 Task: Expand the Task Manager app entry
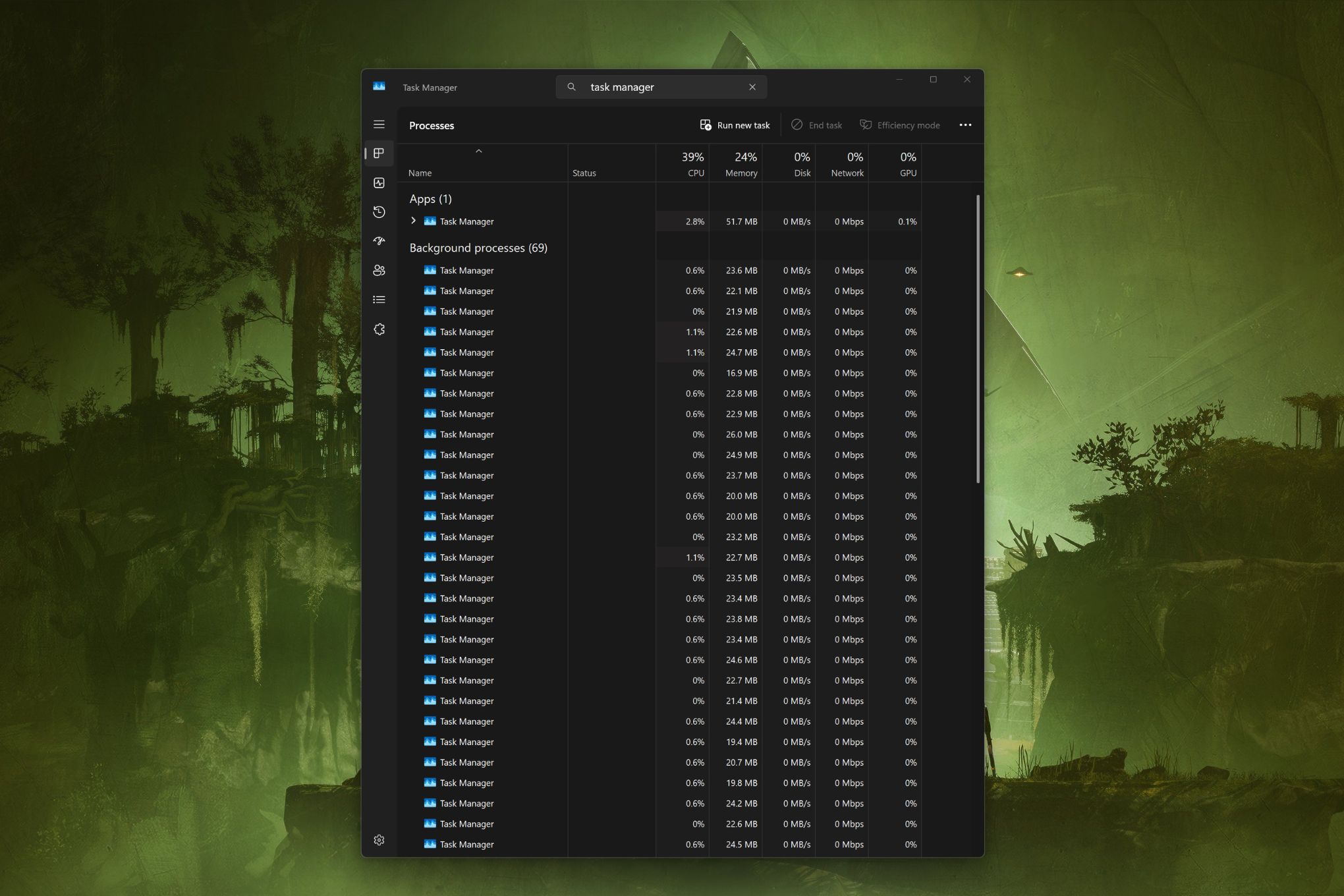(414, 221)
